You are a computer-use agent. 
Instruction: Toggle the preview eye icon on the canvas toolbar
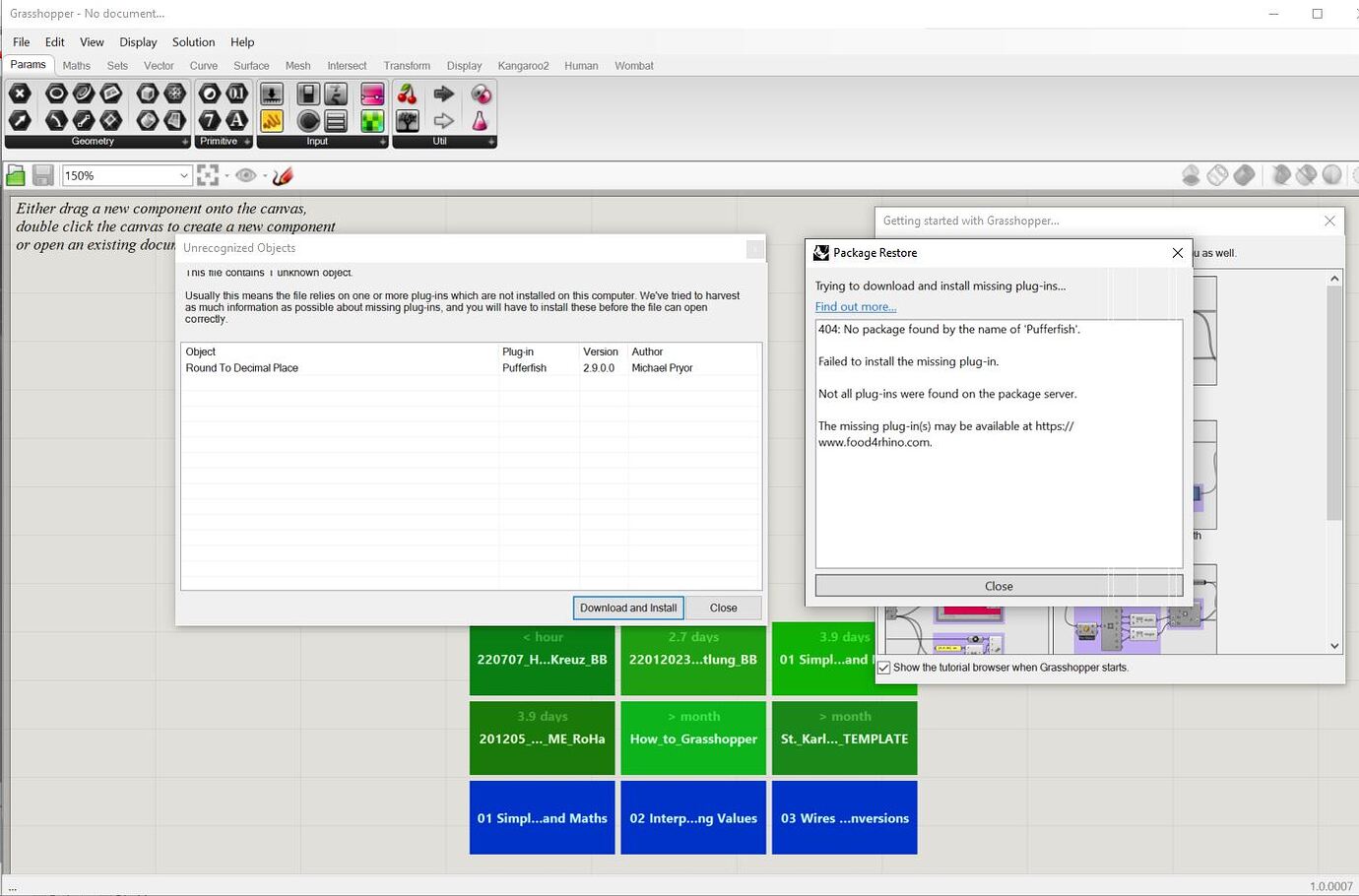[x=246, y=174]
